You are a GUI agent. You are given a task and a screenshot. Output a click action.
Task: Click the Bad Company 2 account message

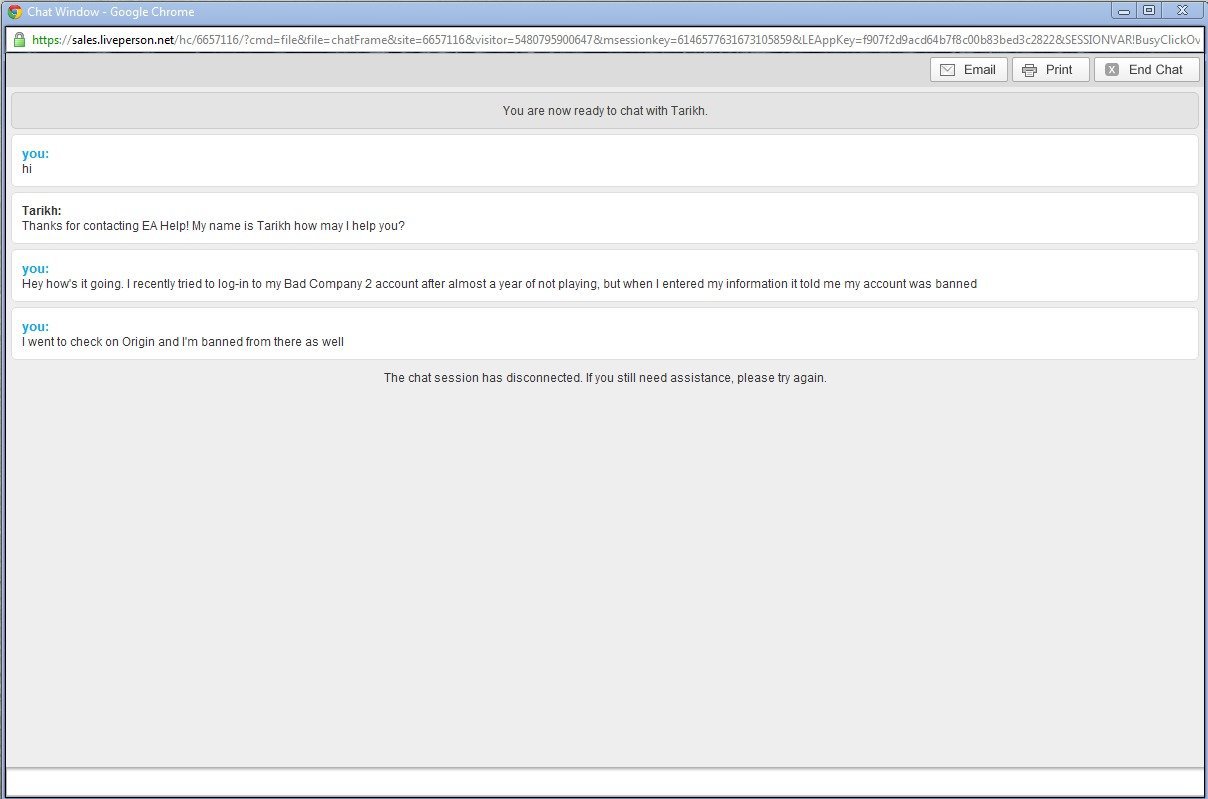pos(499,284)
